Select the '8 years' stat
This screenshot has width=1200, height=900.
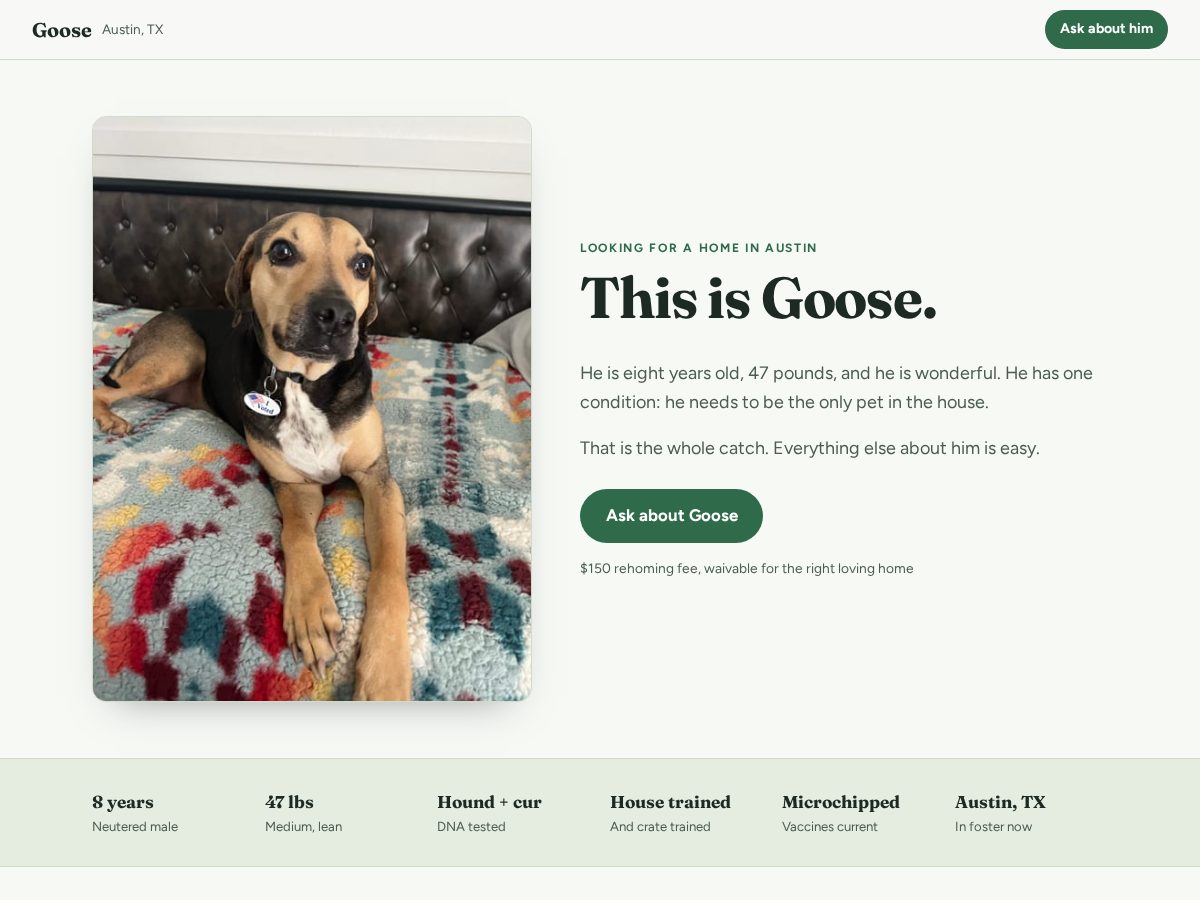(x=123, y=802)
